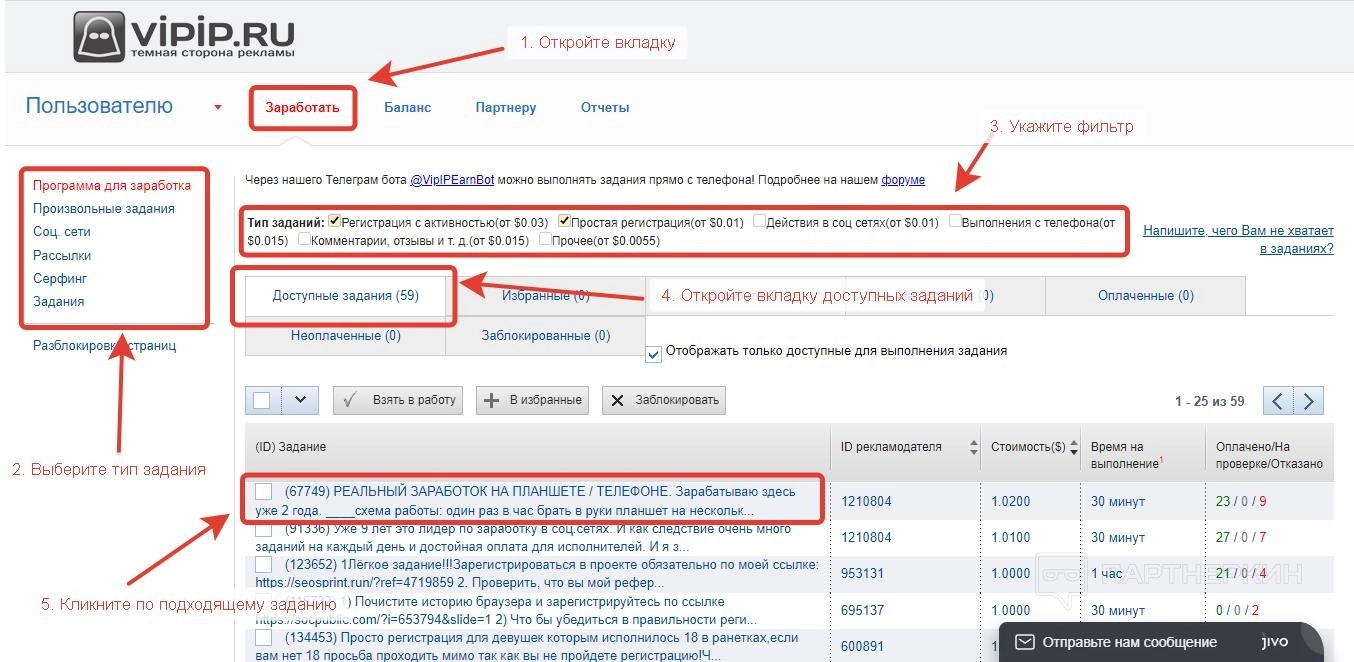Image resolution: width=1354 pixels, height=662 pixels.
Task: Enable Действия в соц сетях filter
Action: click(x=760, y=221)
